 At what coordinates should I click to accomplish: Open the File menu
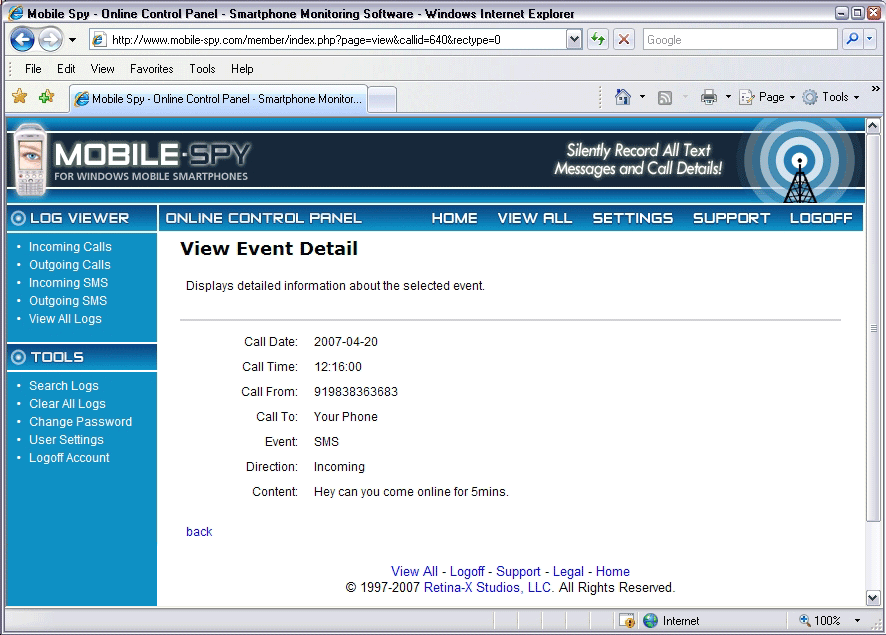pos(33,69)
